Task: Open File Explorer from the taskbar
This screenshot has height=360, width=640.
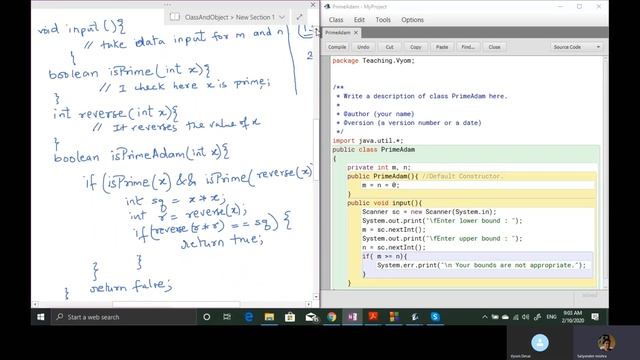Action: 269,317
